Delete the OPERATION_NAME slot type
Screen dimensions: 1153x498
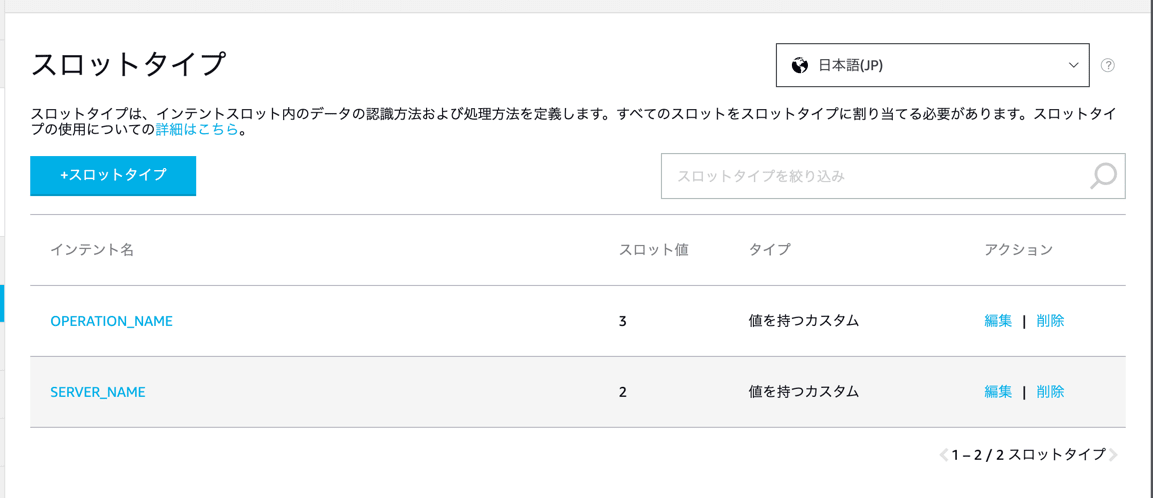coord(1050,321)
